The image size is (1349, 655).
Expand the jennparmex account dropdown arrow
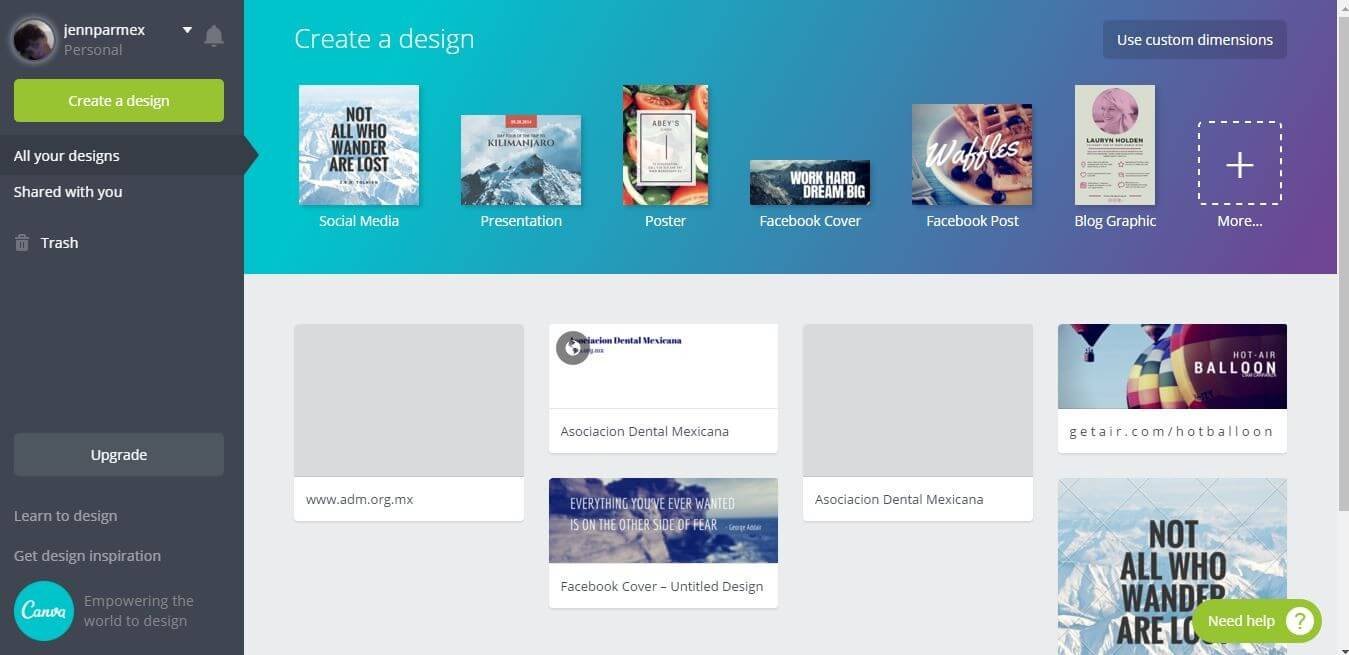pos(187,30)
